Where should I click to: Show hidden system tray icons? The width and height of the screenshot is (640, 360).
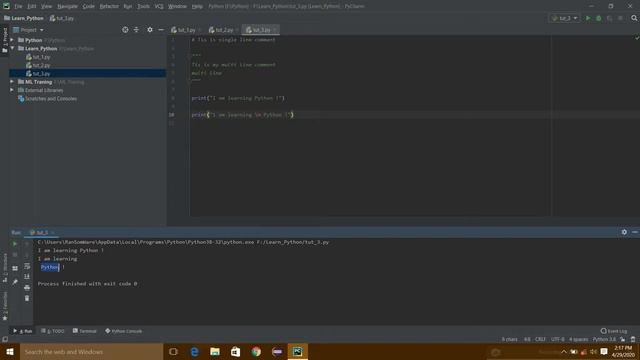[x=564, y=352]
